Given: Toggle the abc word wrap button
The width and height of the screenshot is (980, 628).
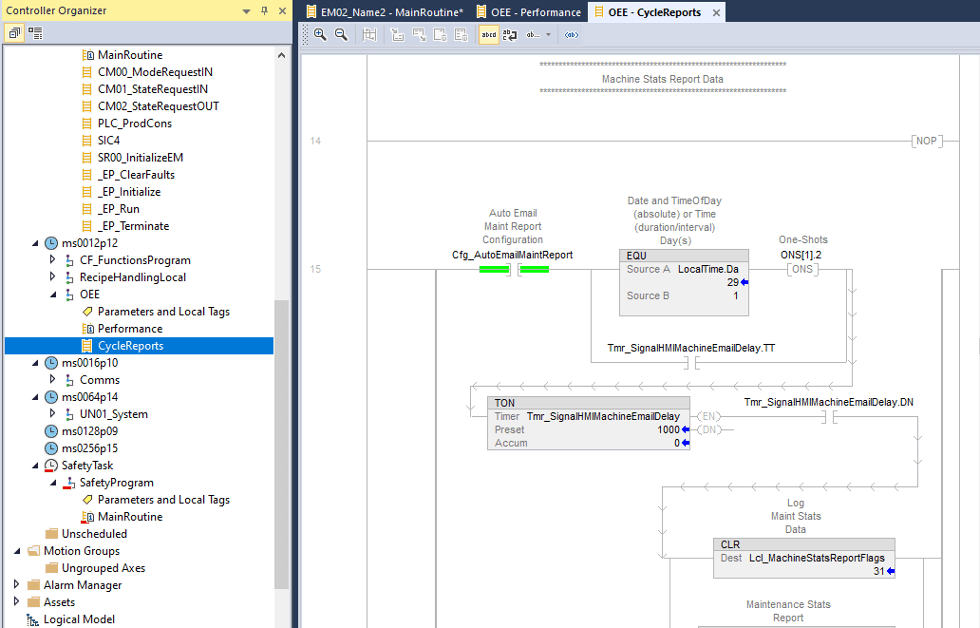Looking at the screenshot, I should [510, 35].
